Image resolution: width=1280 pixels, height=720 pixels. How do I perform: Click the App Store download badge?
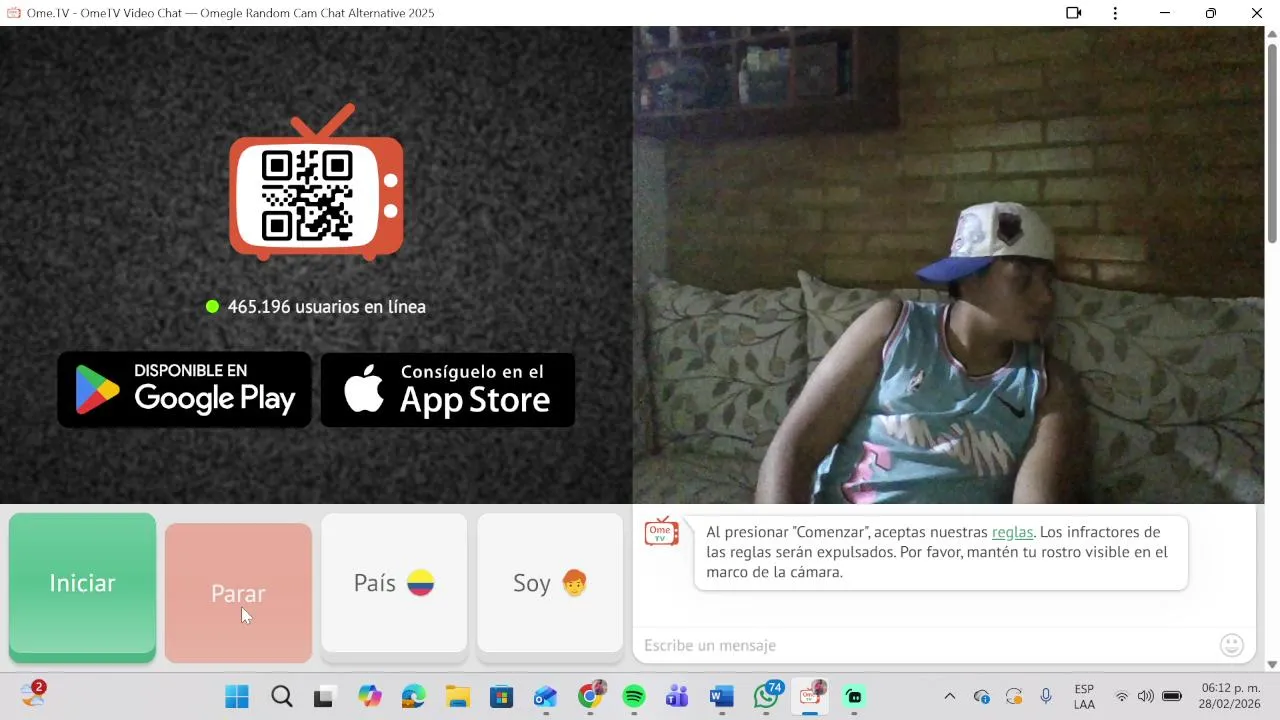coord(447,390)
